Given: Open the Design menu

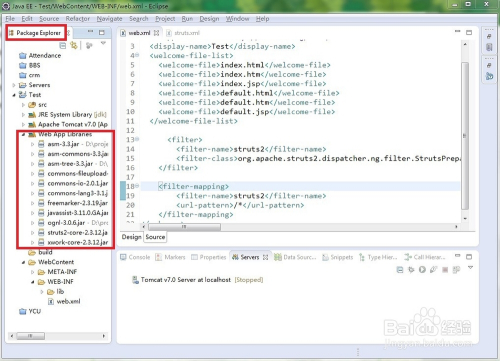Looking at the screenshot, I should [209, 19].
